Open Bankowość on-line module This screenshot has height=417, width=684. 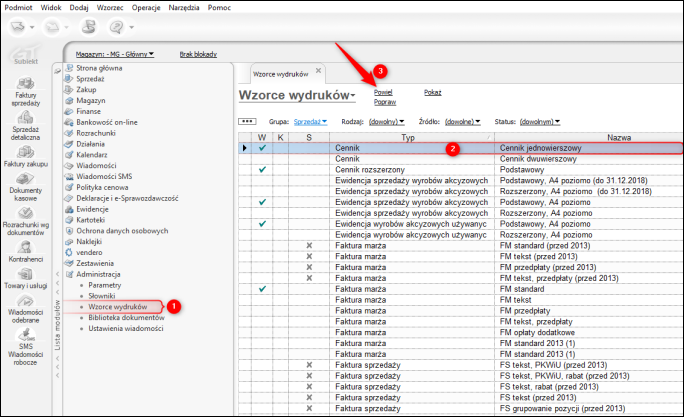106,122
